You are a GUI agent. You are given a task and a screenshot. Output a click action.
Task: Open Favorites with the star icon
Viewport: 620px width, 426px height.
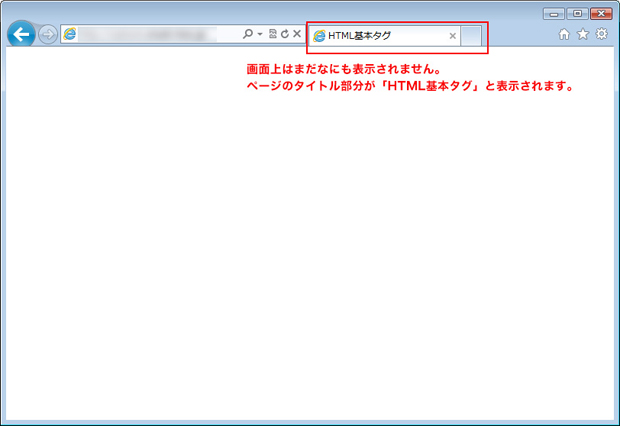pyautogui.click(x=582, y=35)
